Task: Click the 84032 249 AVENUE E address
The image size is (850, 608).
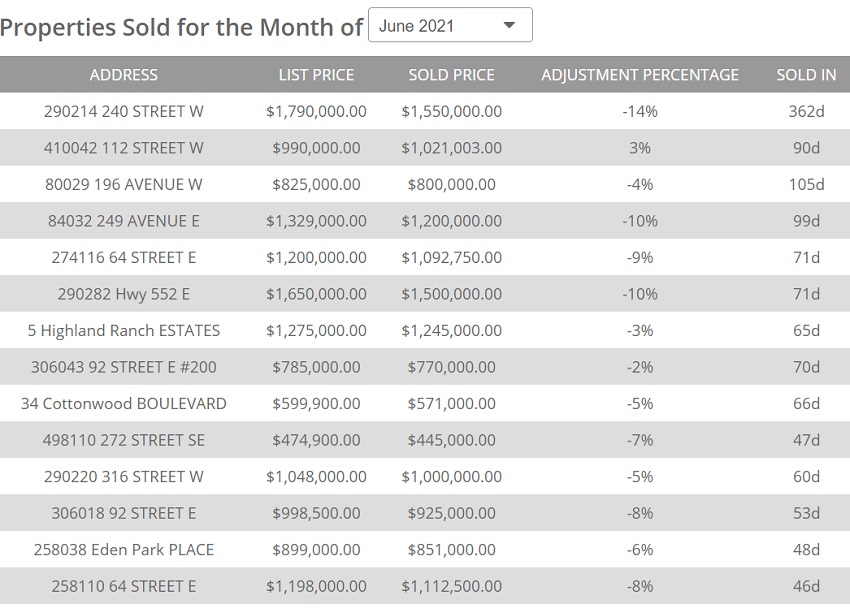Action: click(x=123, y=221)
